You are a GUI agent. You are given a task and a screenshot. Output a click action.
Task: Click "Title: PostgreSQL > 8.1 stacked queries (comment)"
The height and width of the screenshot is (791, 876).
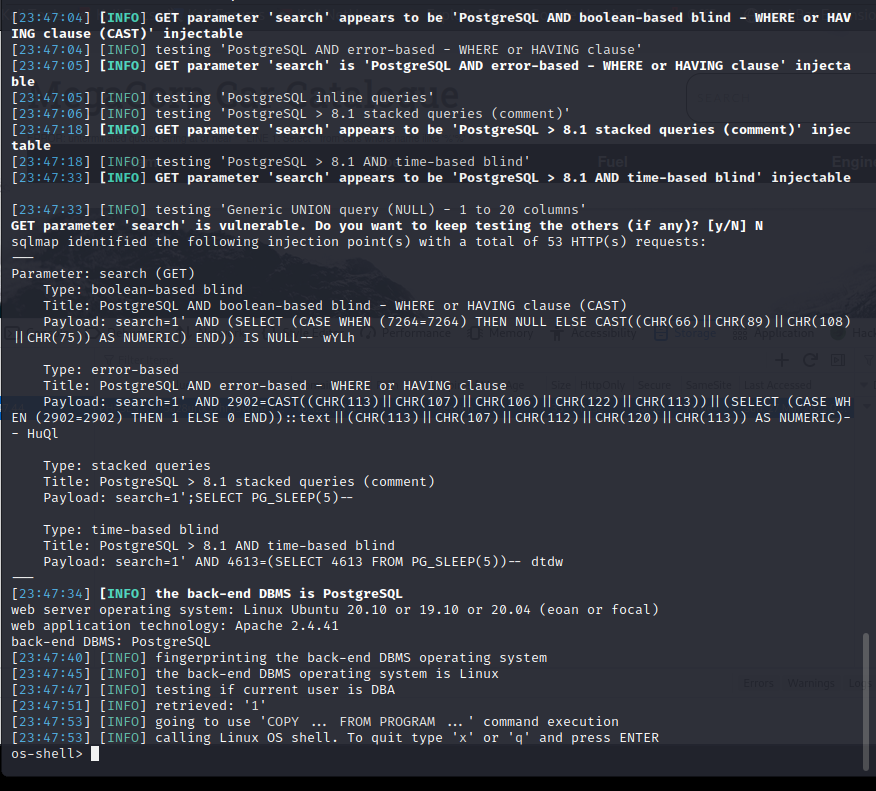tap(239, 482)
